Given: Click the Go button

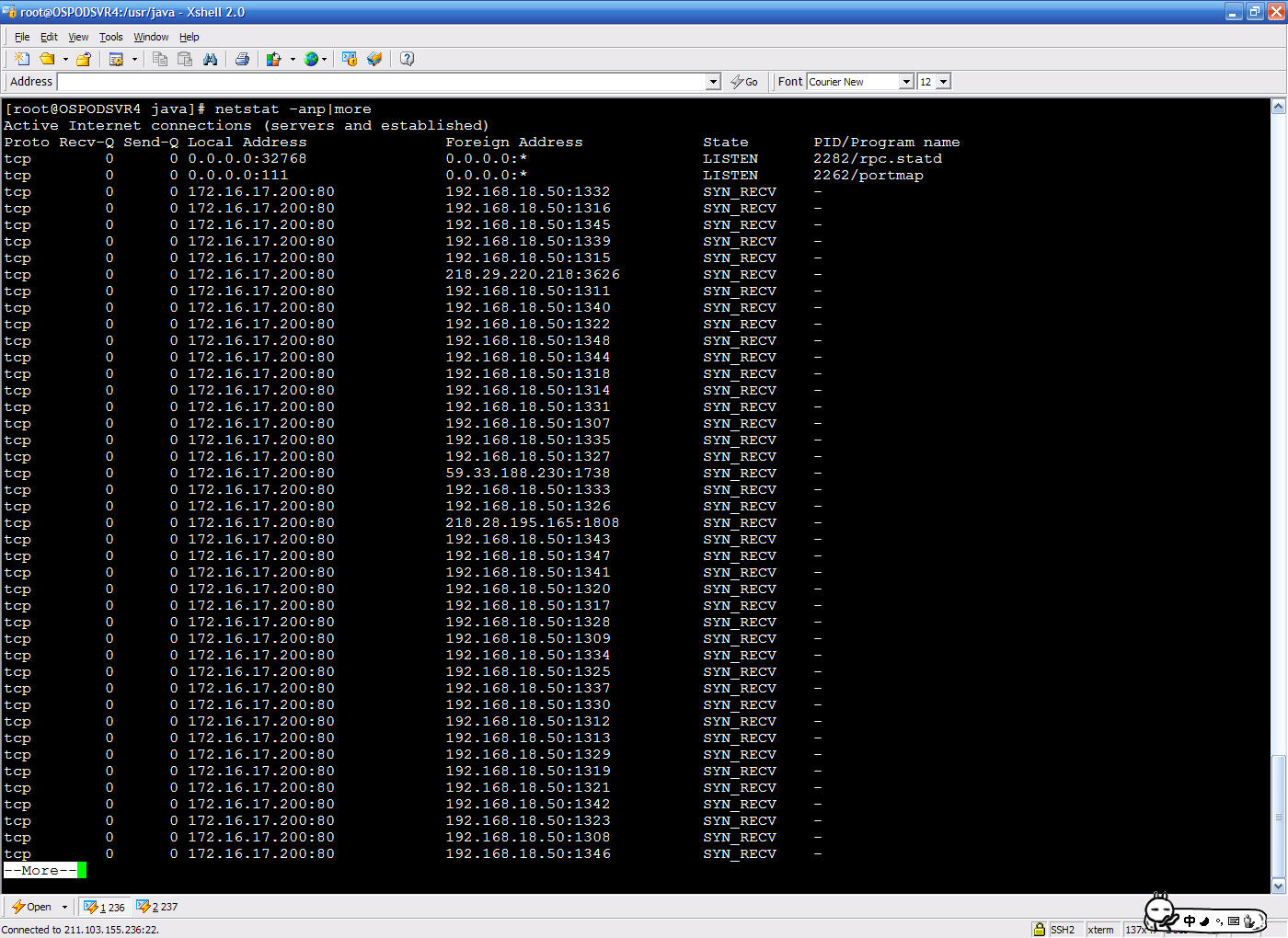Looking at the screenshot, I should tap(744, 82).
